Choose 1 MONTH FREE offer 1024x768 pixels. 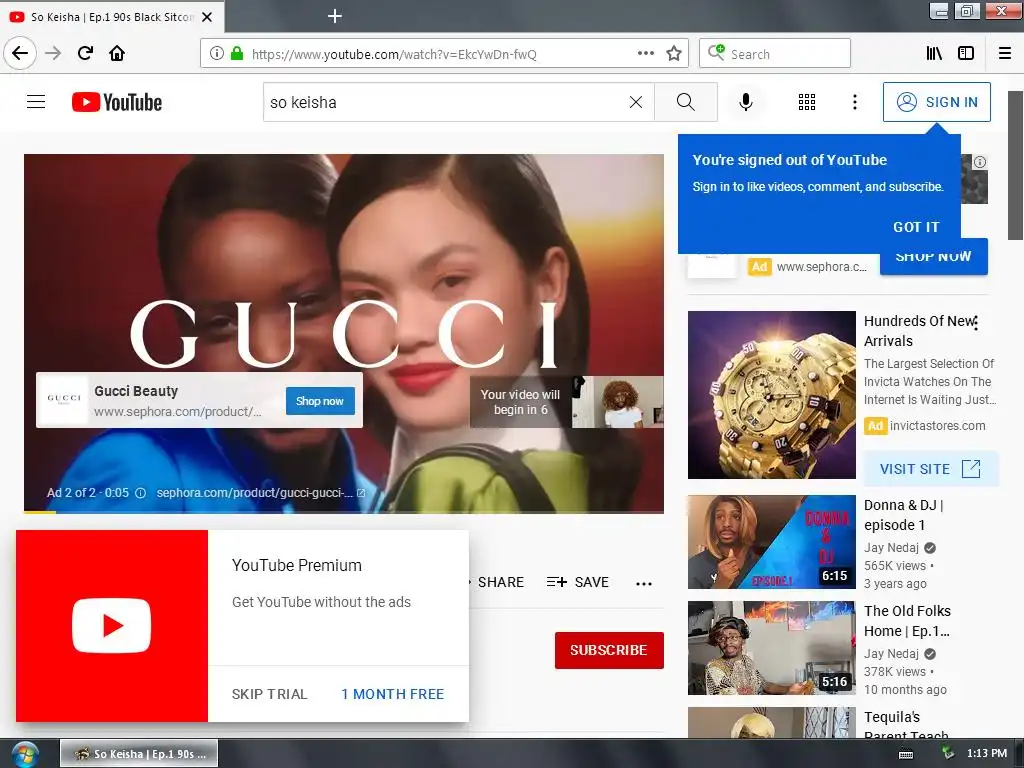point(392,694)
